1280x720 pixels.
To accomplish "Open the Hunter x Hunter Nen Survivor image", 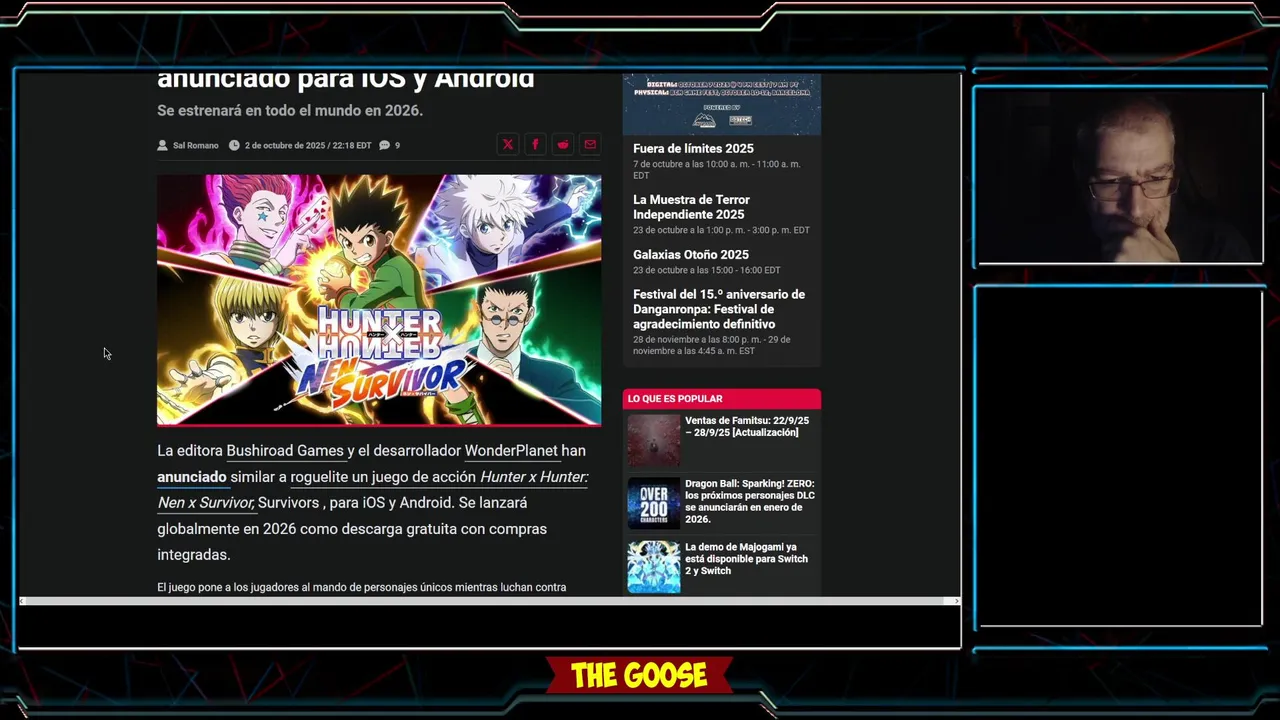I will click(x=379, y=300).
